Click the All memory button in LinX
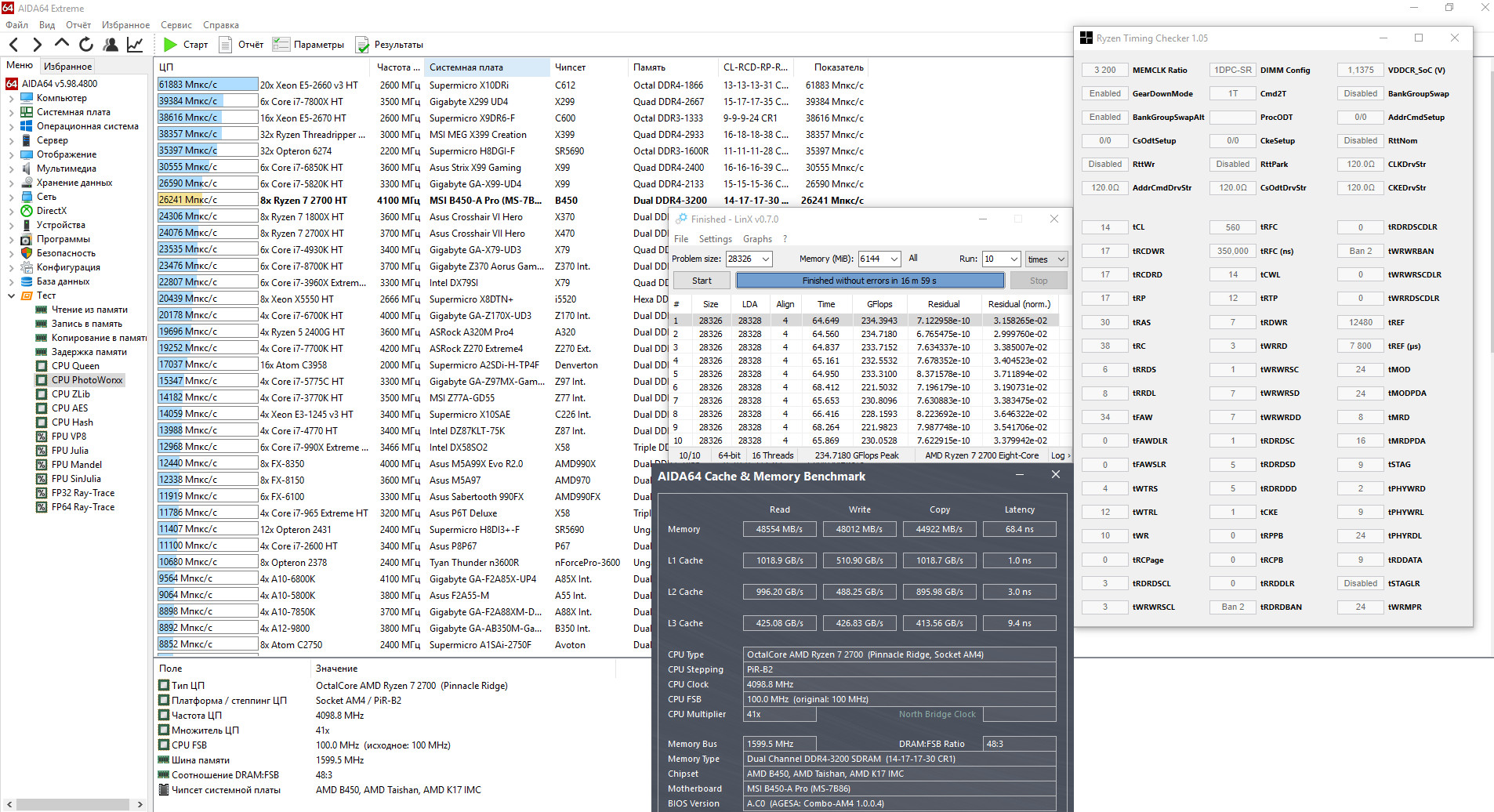 tap(913, 258)
